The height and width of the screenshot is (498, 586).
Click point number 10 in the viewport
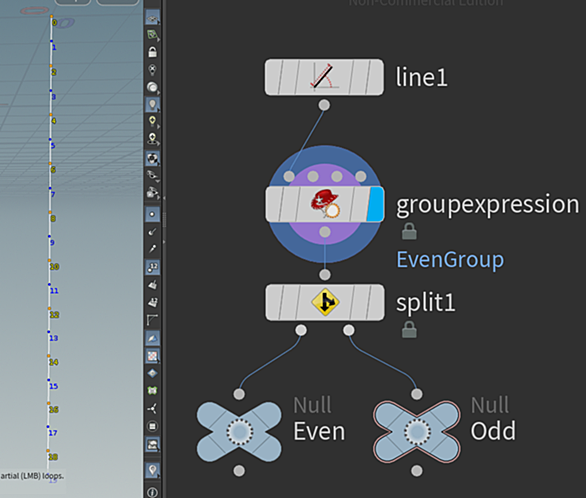(x=55, y=267)
